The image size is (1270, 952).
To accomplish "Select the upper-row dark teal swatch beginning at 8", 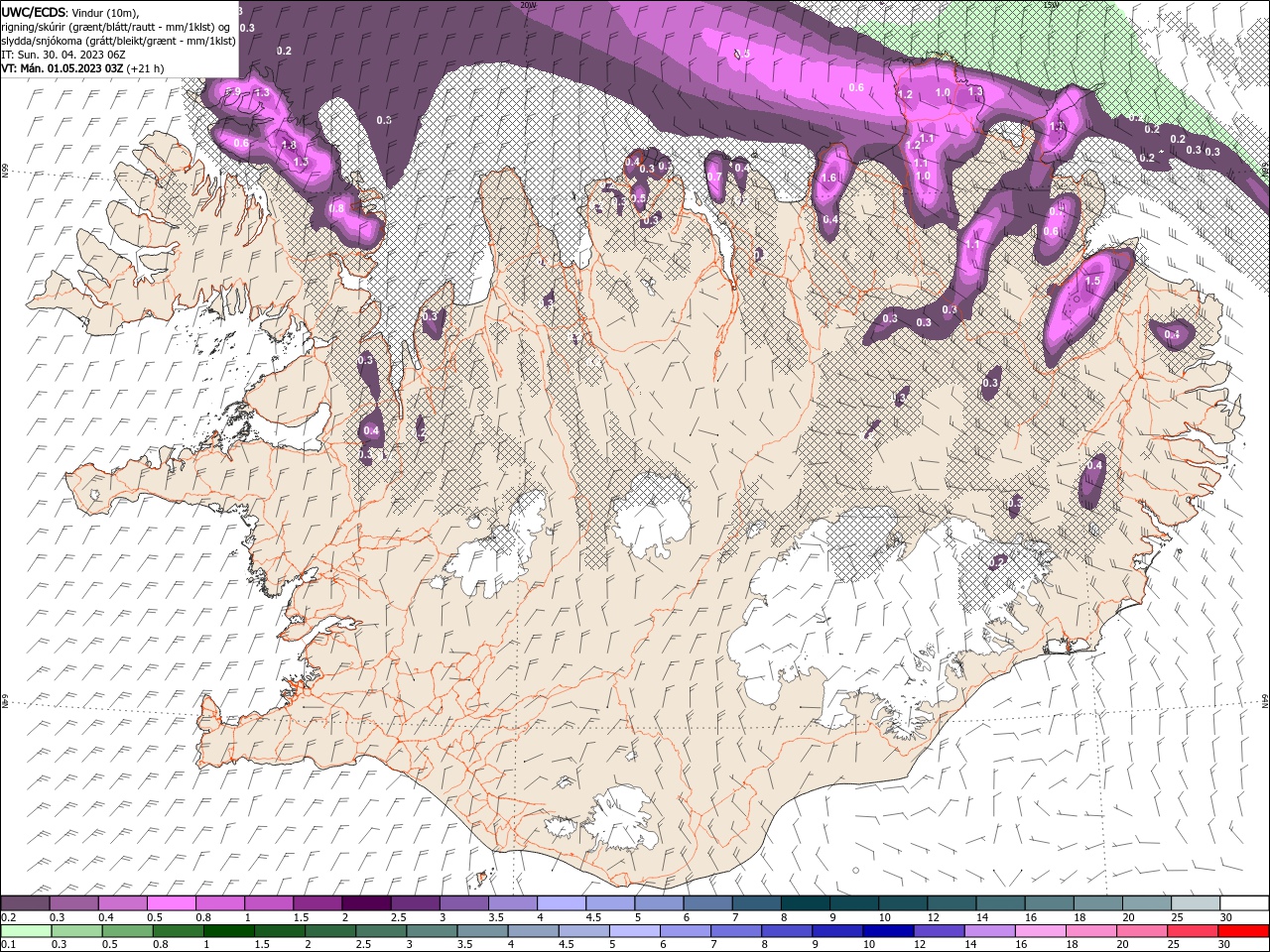I will (806, 903).
